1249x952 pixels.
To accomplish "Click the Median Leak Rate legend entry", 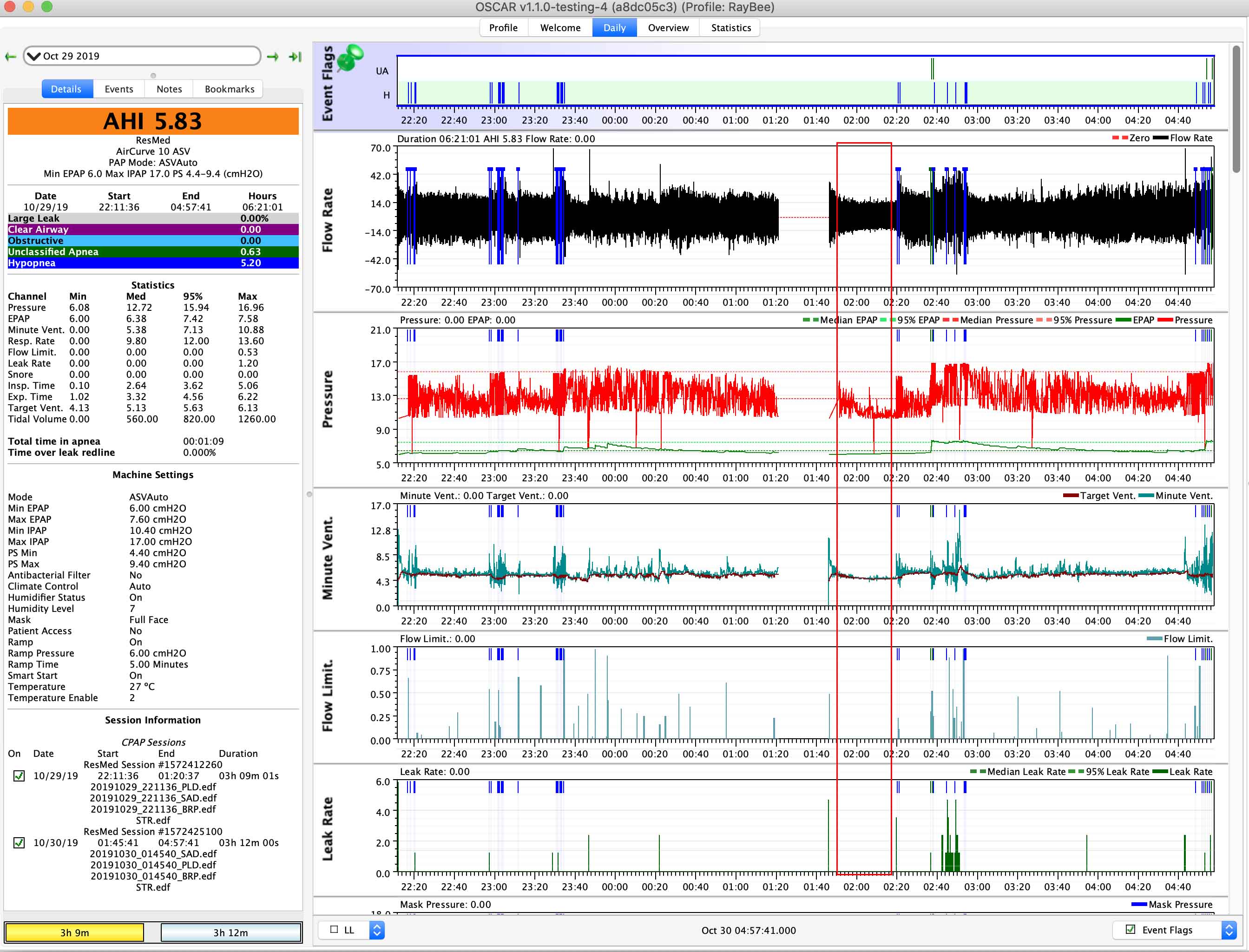I will pyautogui.click(x=1018, y=772).
